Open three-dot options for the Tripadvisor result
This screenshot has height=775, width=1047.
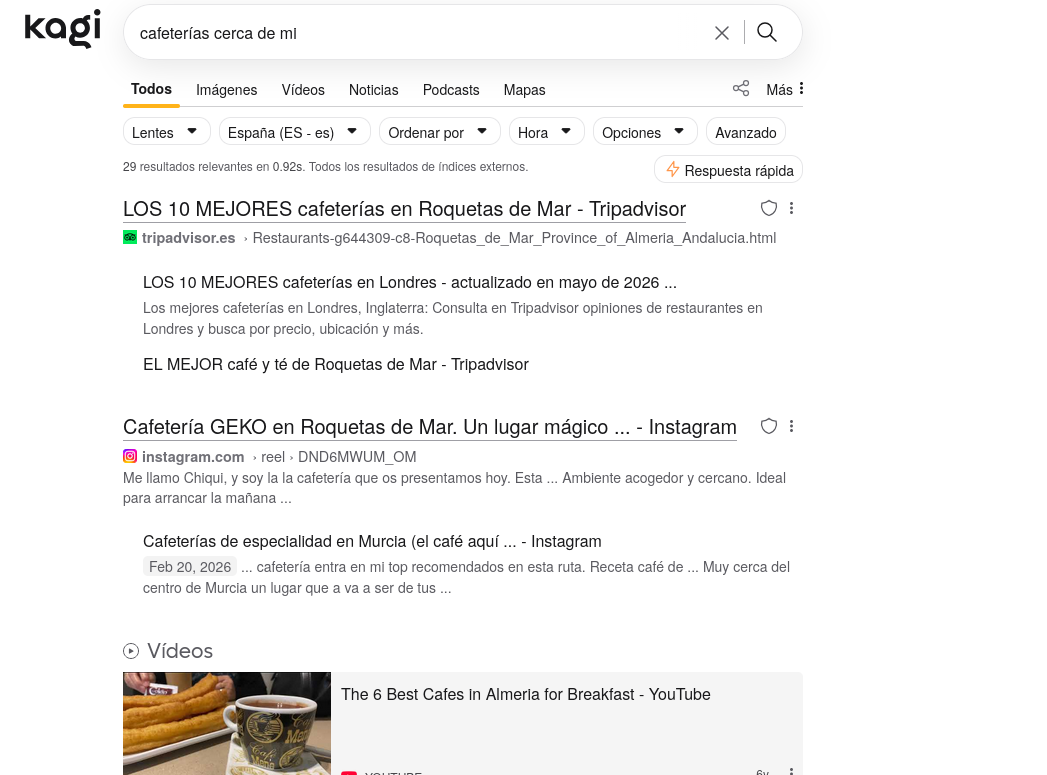coord(791,208)
